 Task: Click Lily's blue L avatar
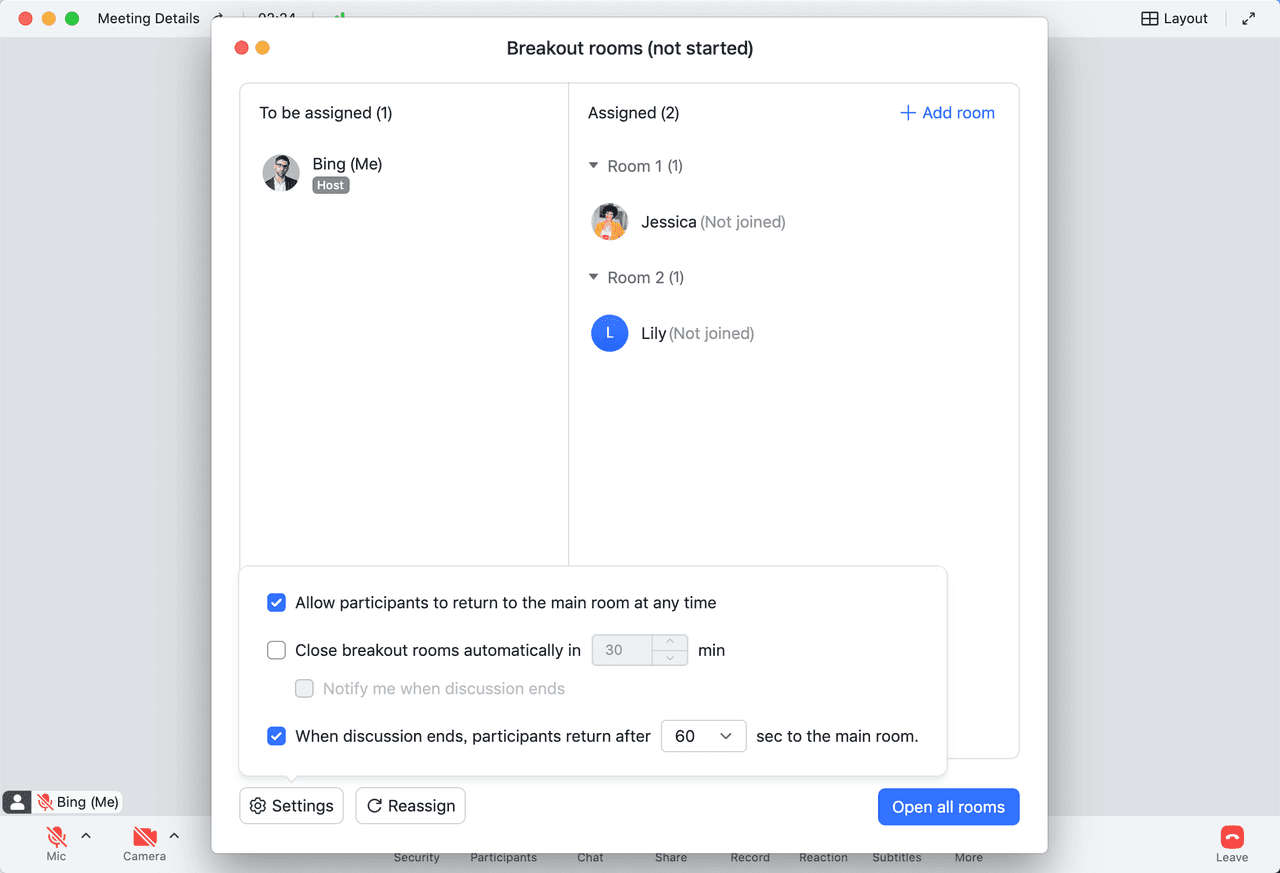pyautogui.click(x=610, y=333)
